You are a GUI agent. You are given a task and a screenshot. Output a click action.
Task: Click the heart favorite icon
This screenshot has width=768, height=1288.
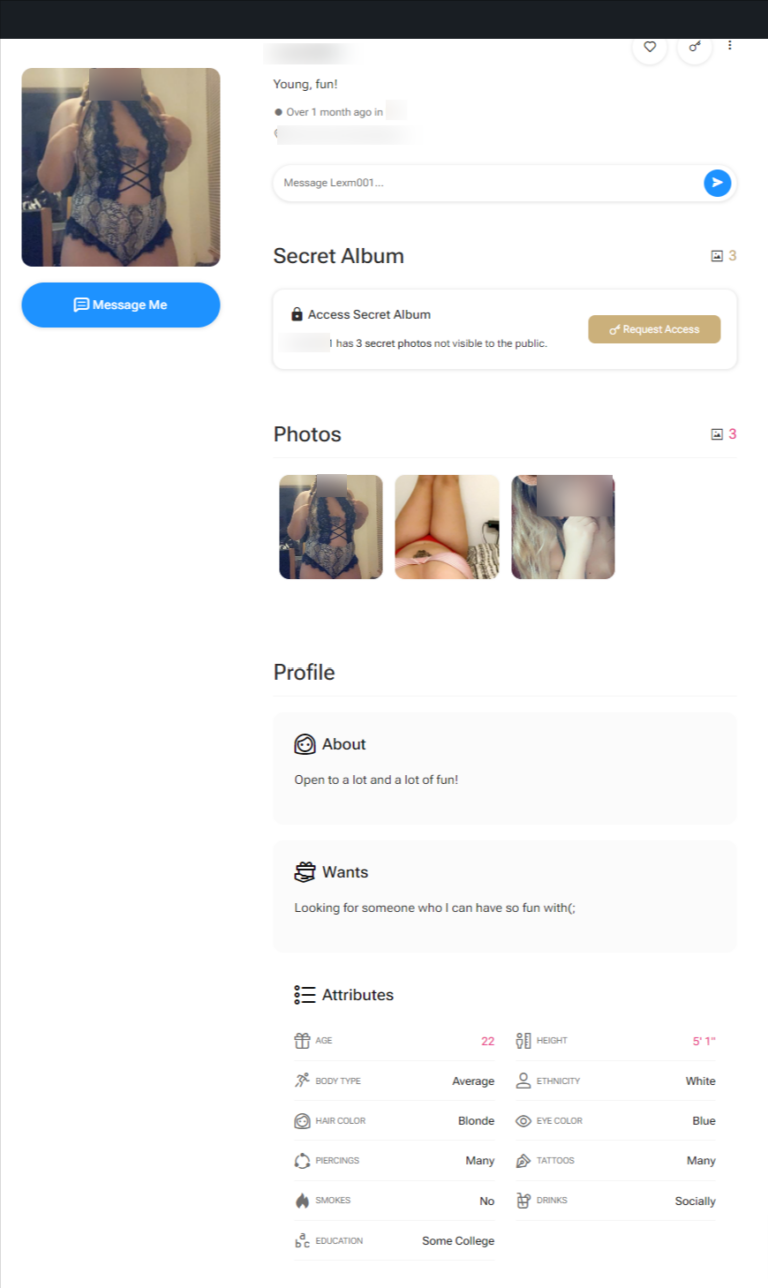coord(649,47)
